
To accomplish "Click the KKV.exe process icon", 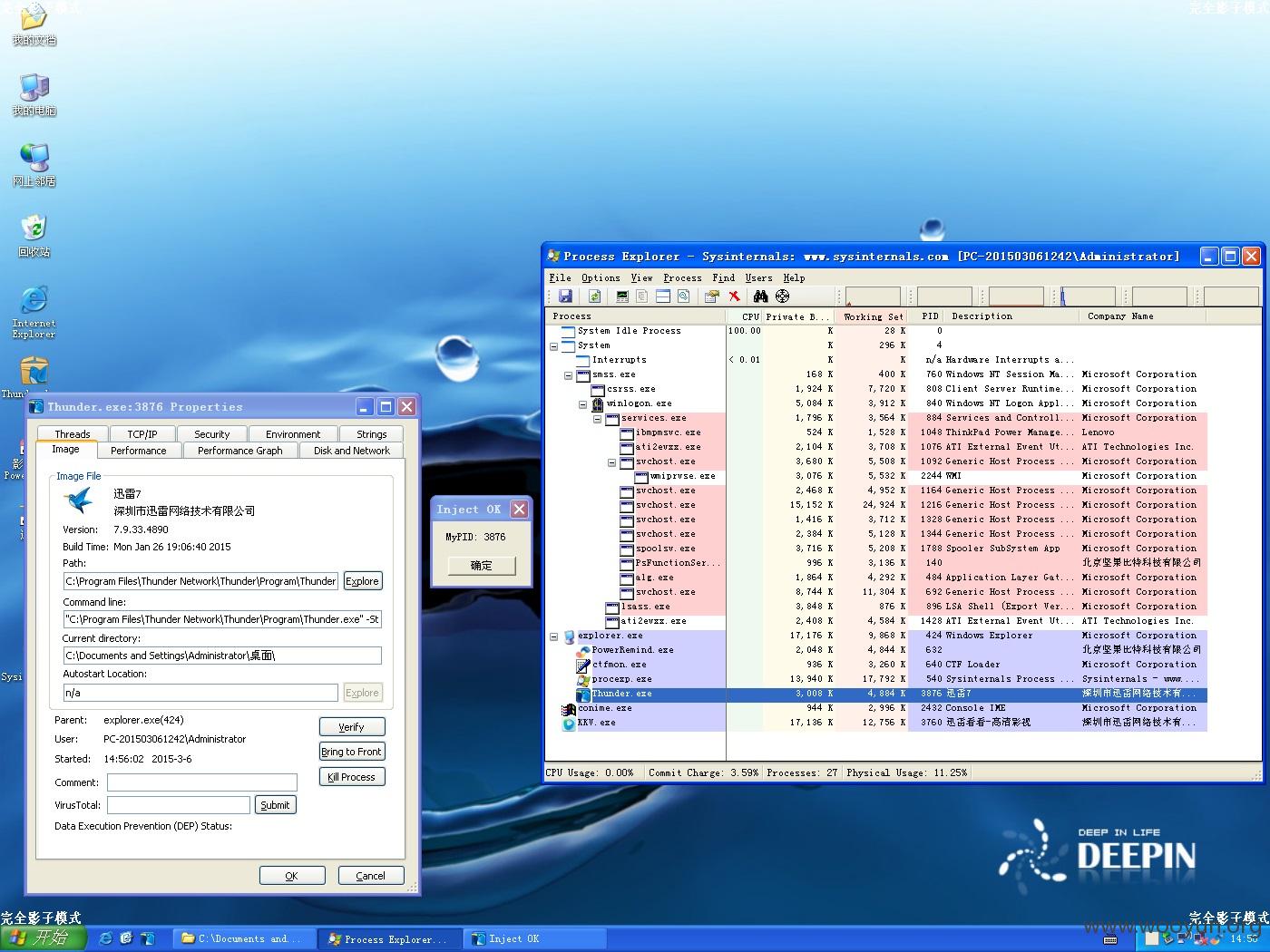I will 570,723.
